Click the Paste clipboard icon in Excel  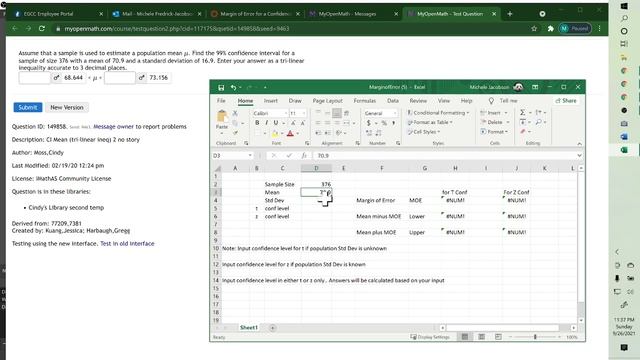222,117
